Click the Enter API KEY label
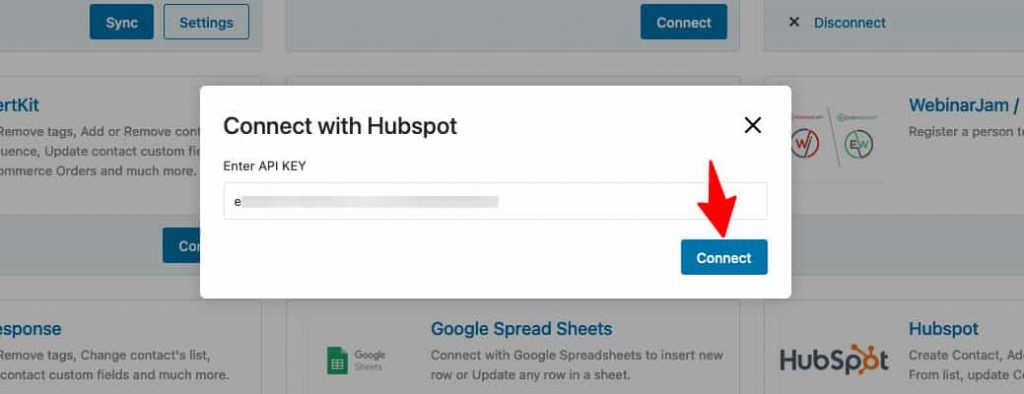The image size is (1024, 394). 264,166
